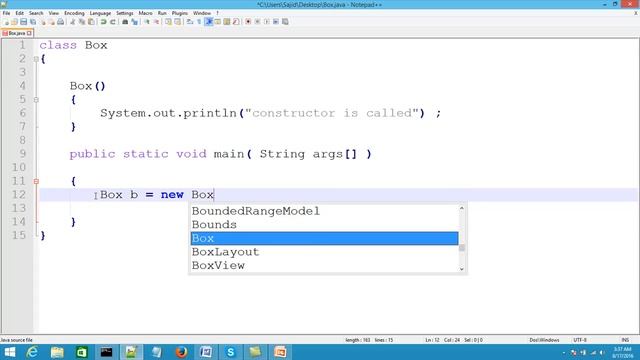640x360 pixels.
Task: Click the UTF-8 encoding status field
Action: [x=580, y=340]
